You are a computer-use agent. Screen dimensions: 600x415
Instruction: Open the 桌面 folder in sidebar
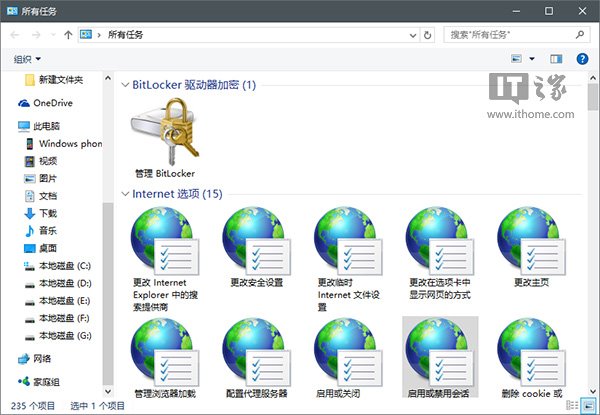pos(41,248)
